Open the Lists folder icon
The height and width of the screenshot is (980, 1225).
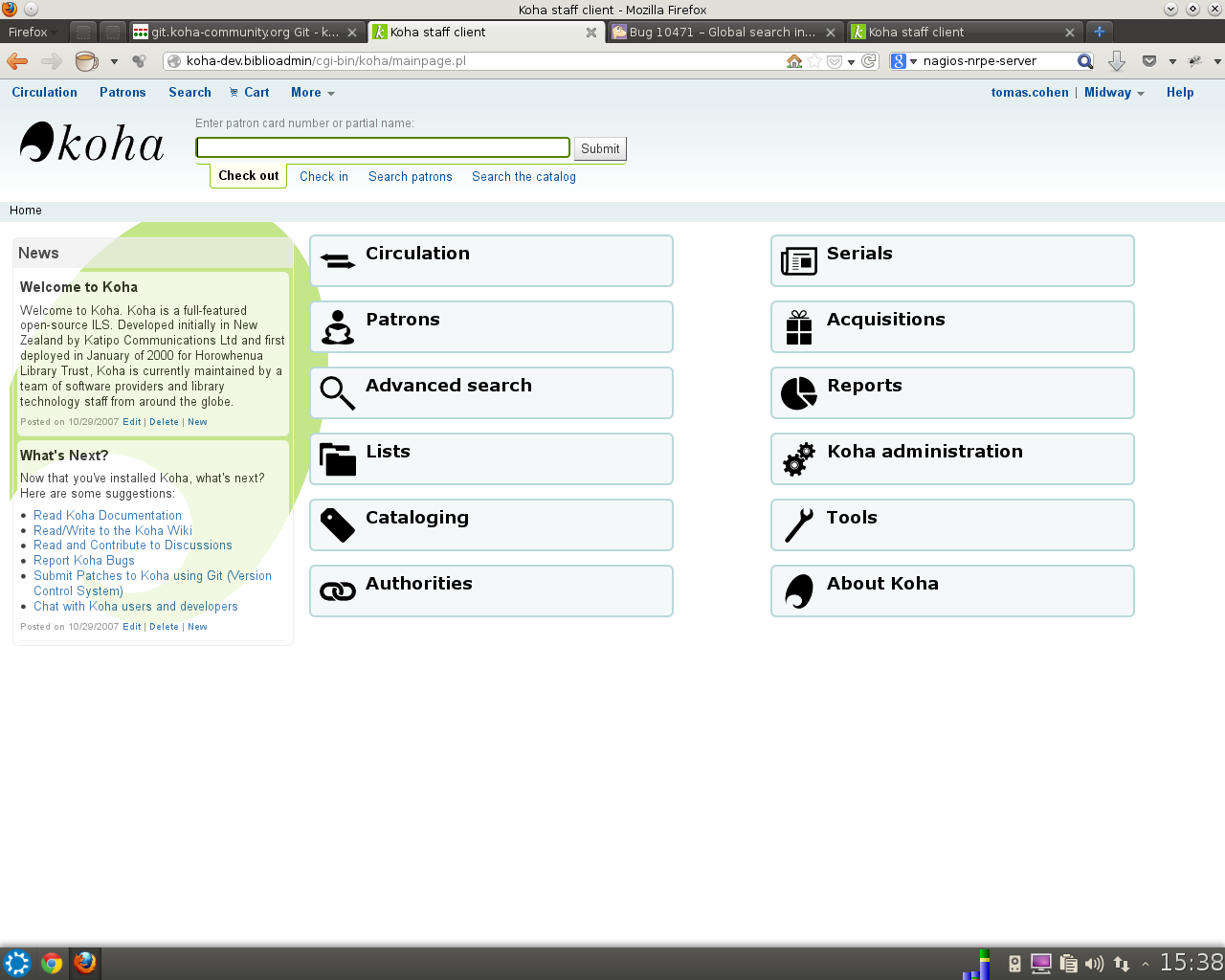pyautogui.click(x=337, y=459)
